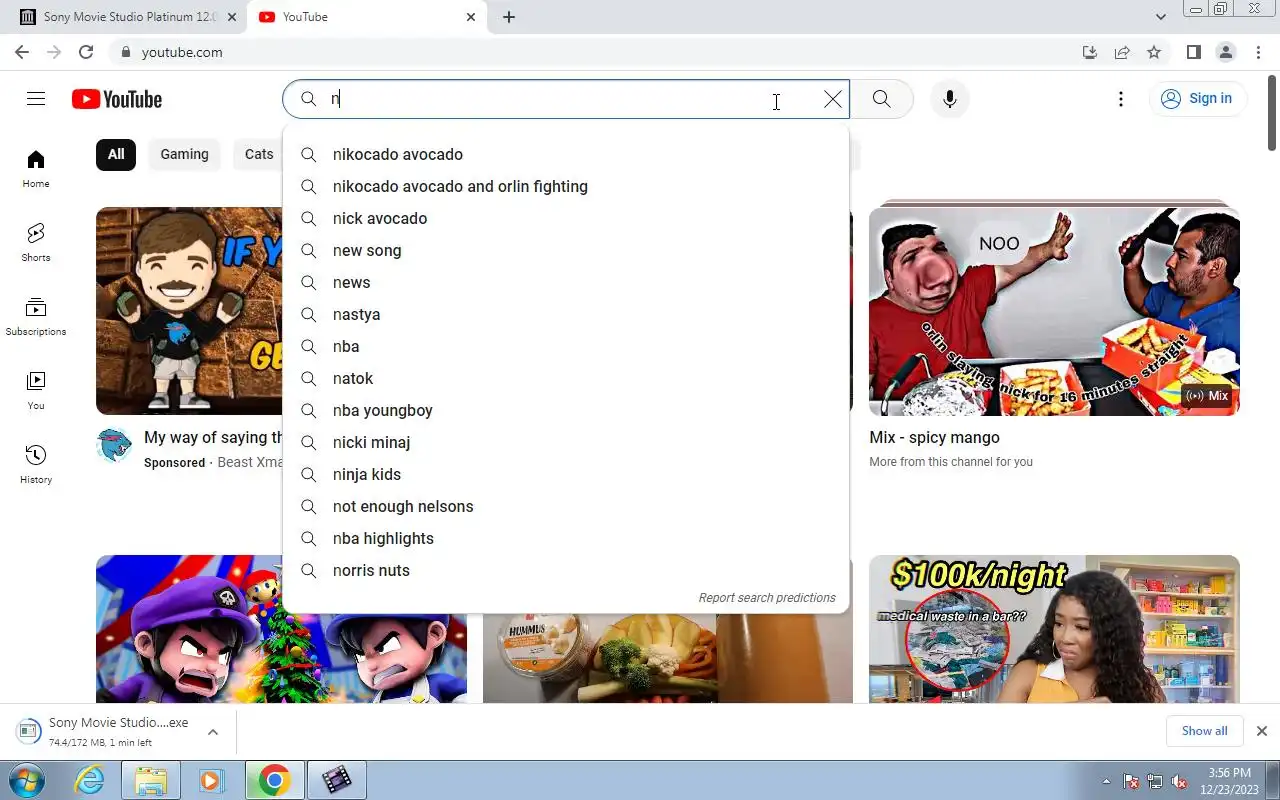Open the YouTube hamburger guide menu

pyautogui.click(x=36, y=98)
